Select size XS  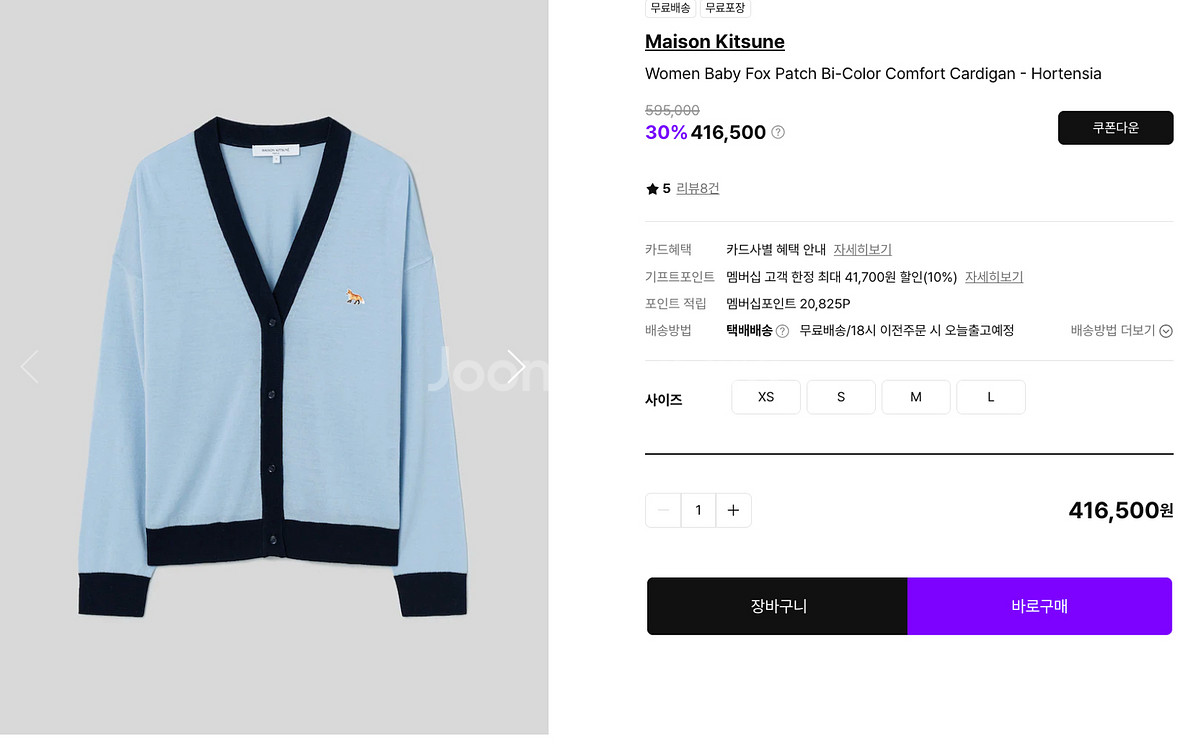click(x=766, y=397)
